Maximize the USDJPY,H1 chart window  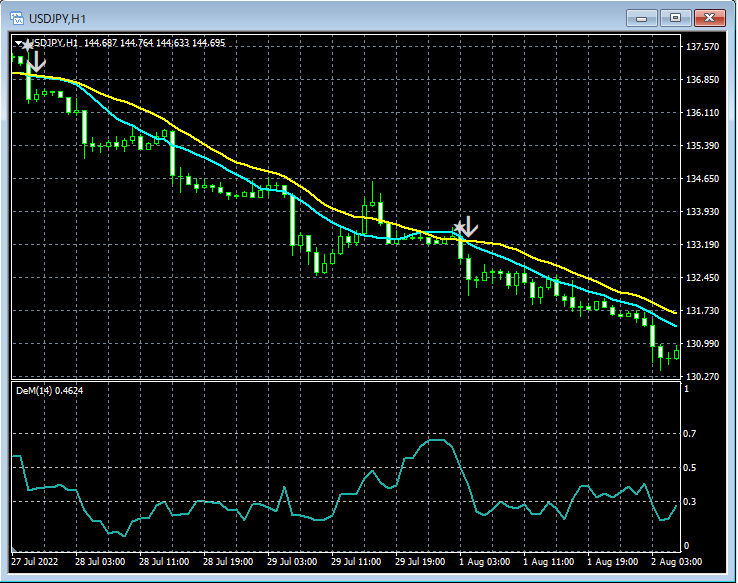(675, 18)
